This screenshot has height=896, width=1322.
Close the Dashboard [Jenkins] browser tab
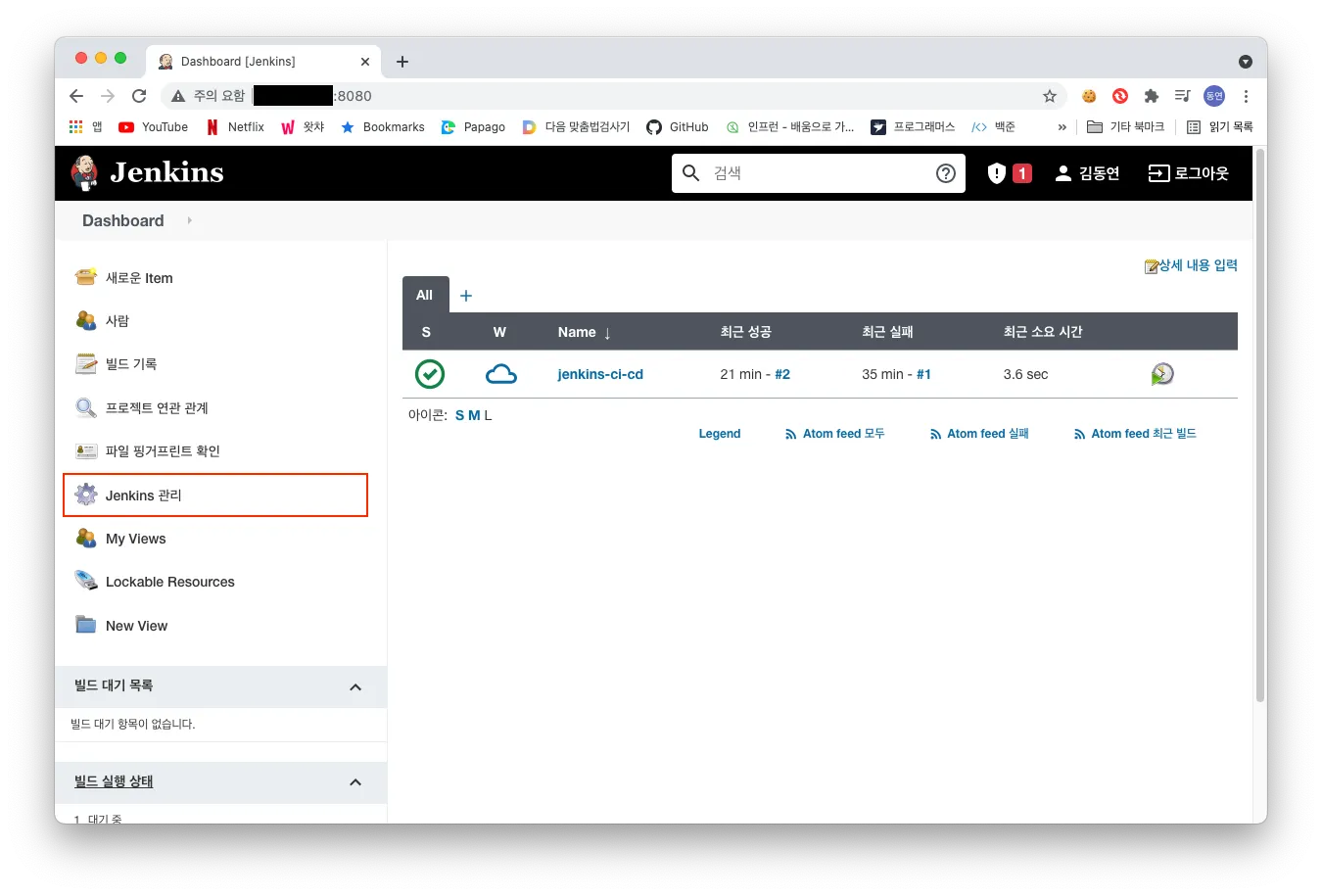pyautogui.click(x=365, y=62)
